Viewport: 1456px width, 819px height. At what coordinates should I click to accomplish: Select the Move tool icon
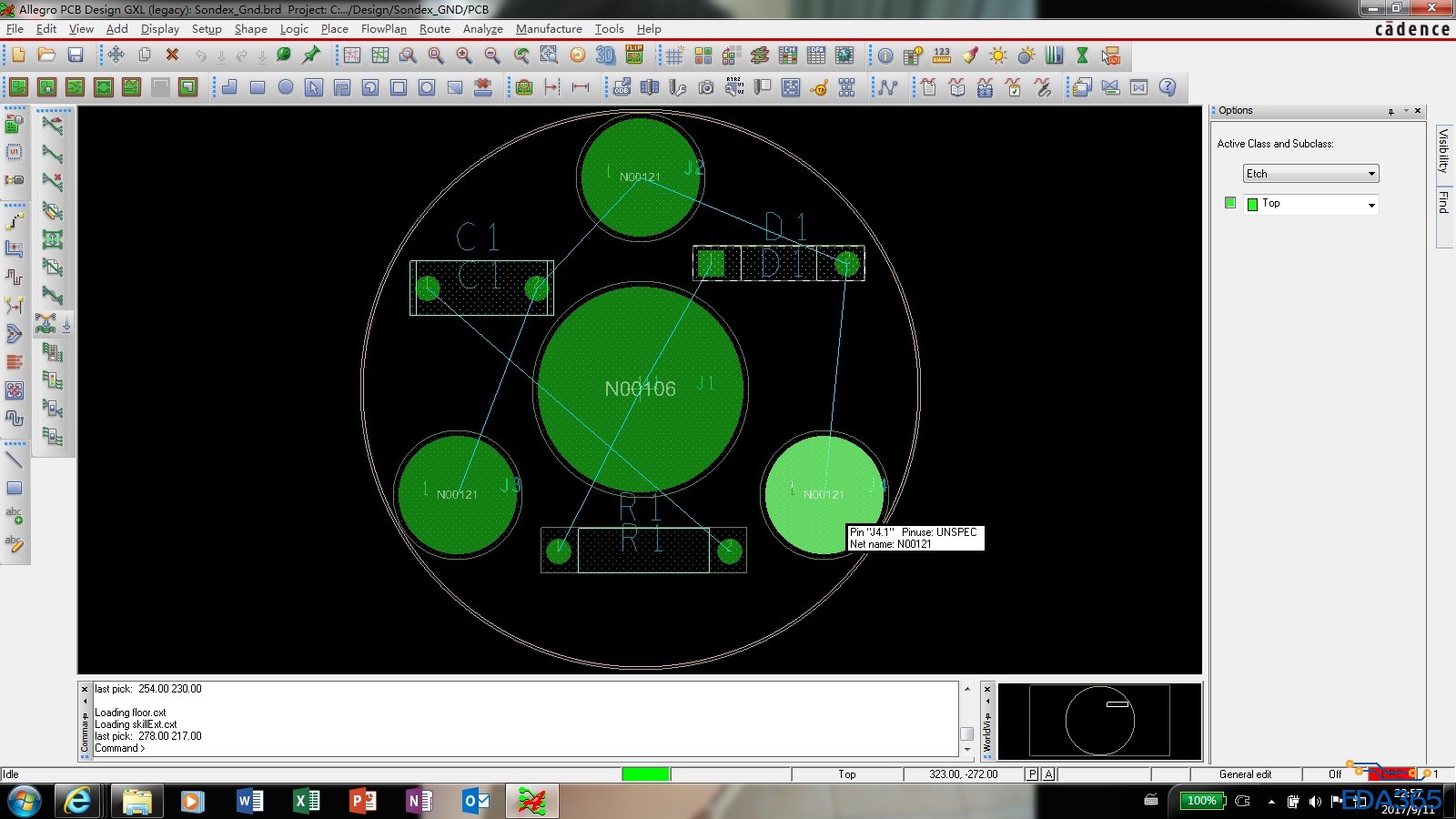[116, 56]
